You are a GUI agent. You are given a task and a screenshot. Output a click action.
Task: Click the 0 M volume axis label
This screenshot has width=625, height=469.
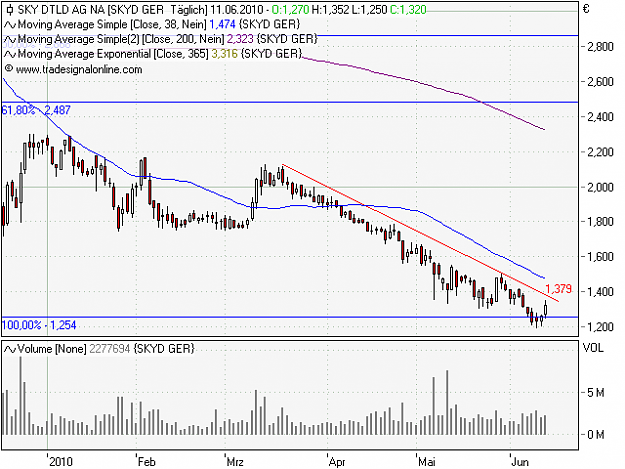(x=596, y=434)
